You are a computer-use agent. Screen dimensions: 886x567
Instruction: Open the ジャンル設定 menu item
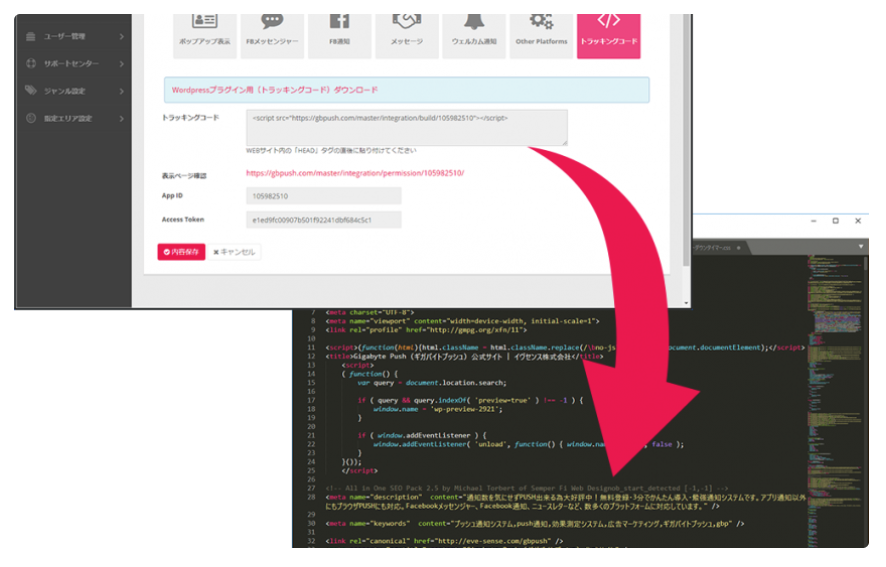pyautogui.click(x=64, y=91)
